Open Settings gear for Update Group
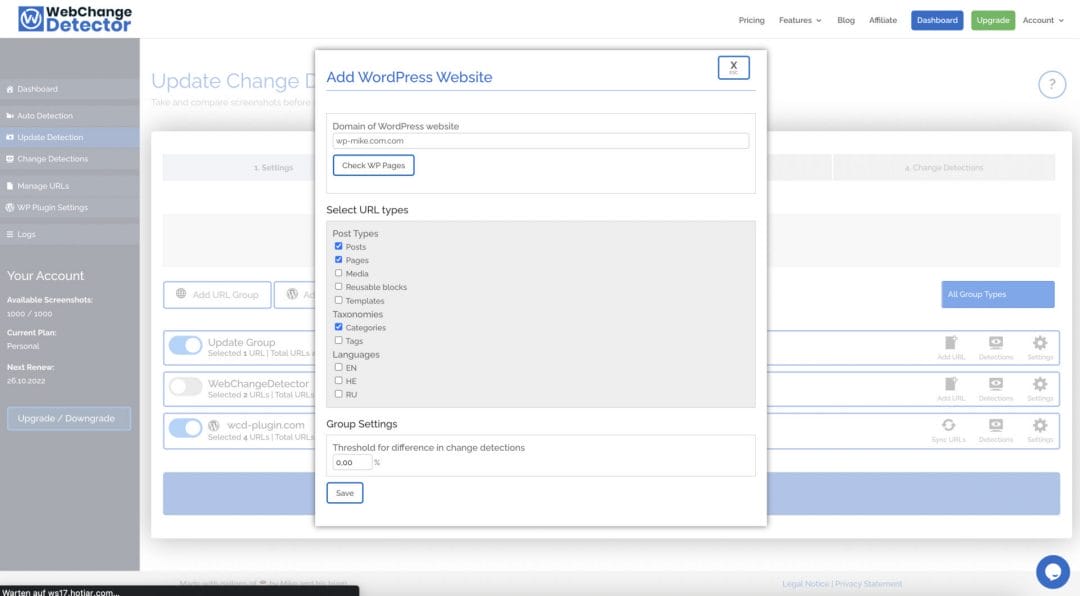 click(1040, 347)
